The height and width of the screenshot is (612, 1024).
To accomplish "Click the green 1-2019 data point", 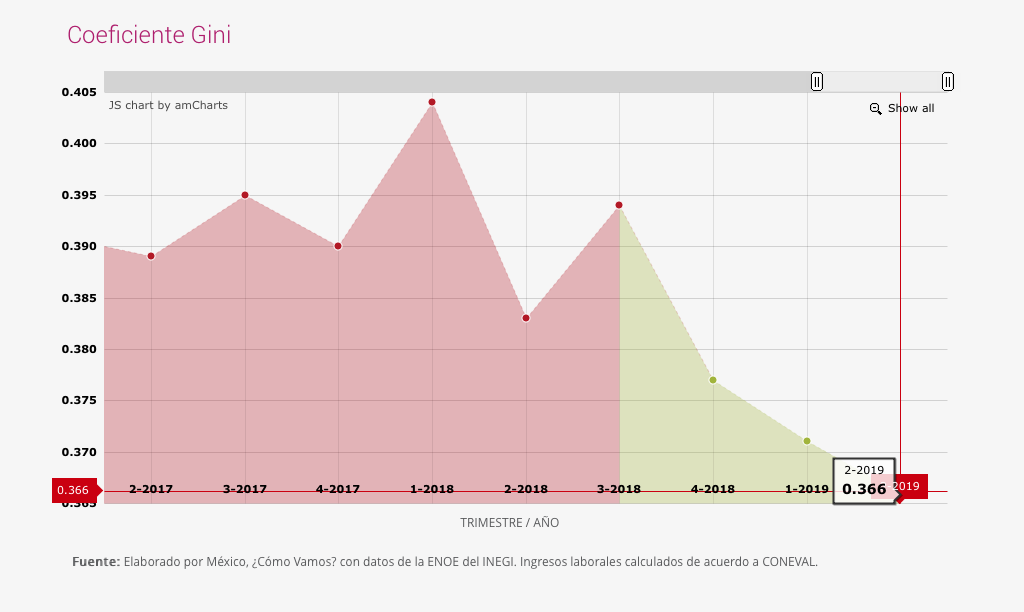I will coord(807,441).
